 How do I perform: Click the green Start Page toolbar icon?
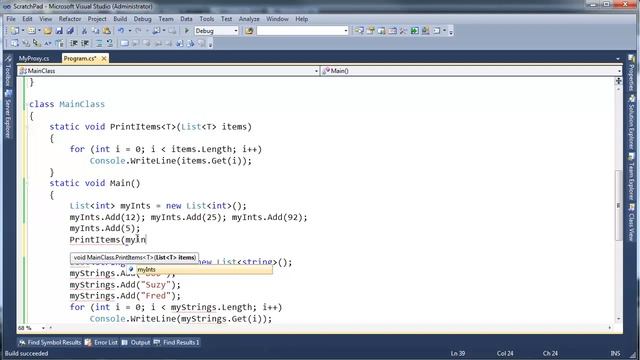point(414,31)
